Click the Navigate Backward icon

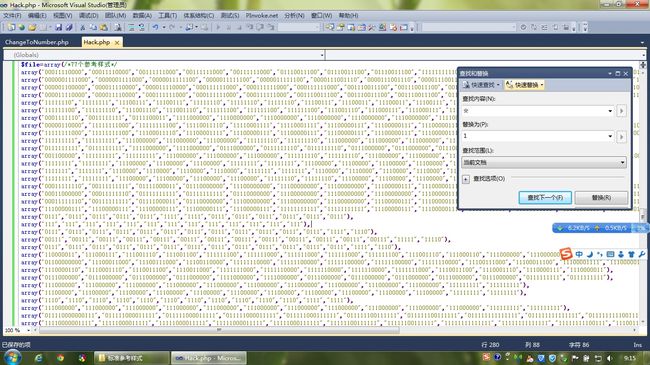189,27
